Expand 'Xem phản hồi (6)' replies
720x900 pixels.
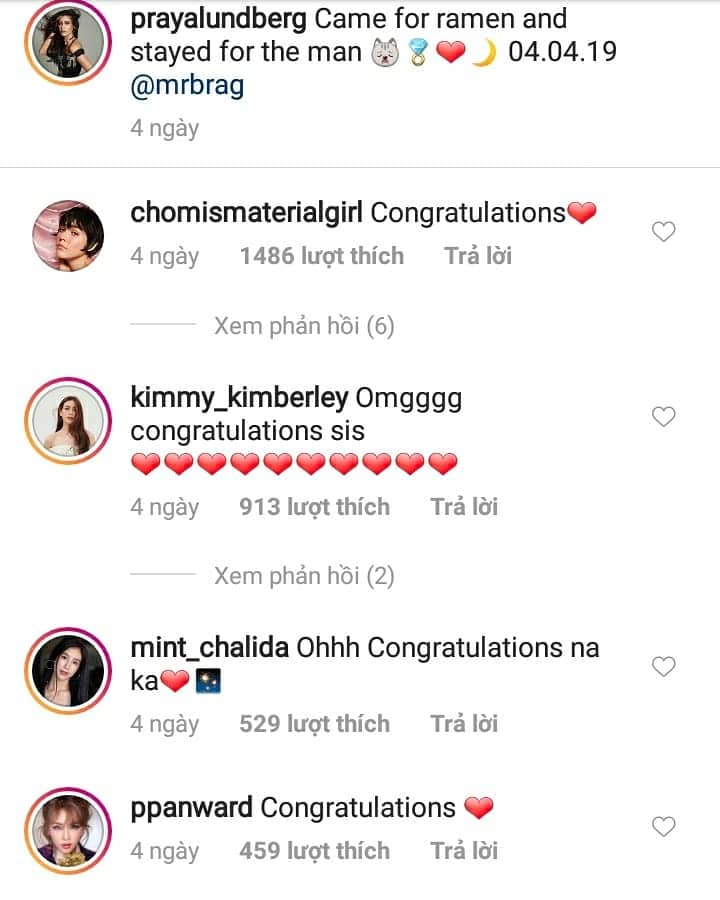pos(304,326)
